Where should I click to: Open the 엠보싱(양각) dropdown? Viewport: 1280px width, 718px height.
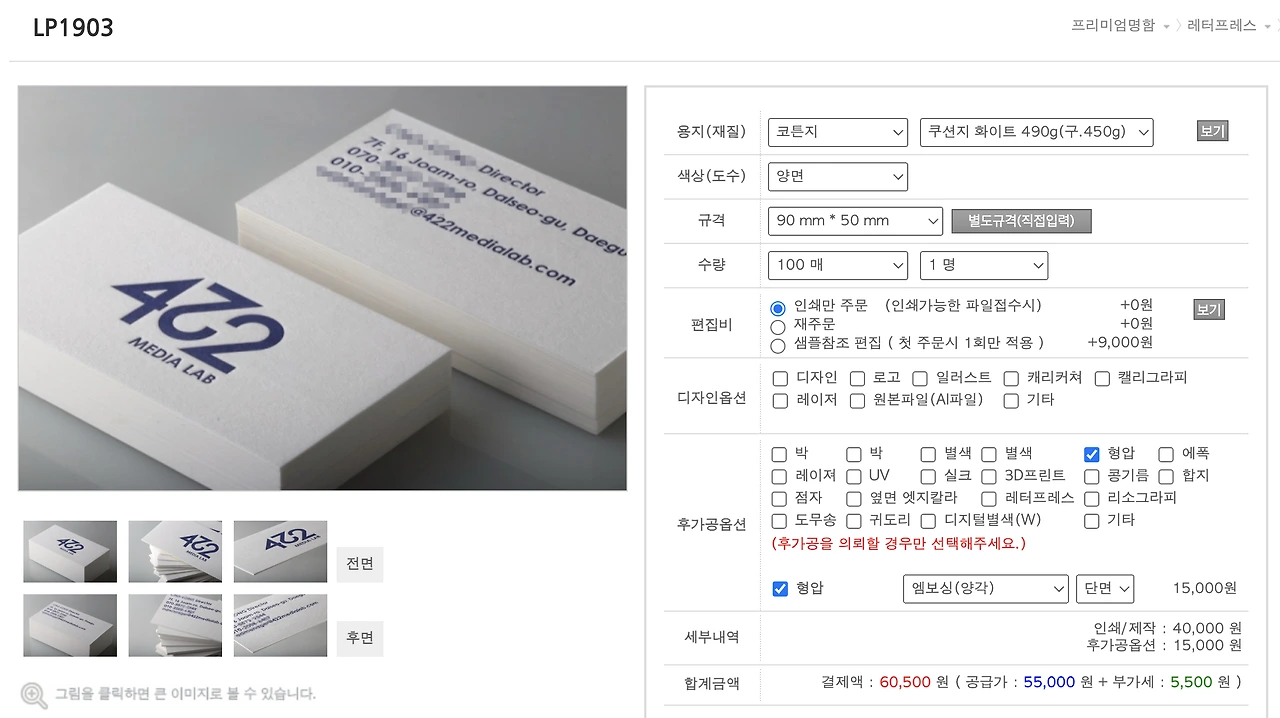pyautogui.click(x=985, y=588)
